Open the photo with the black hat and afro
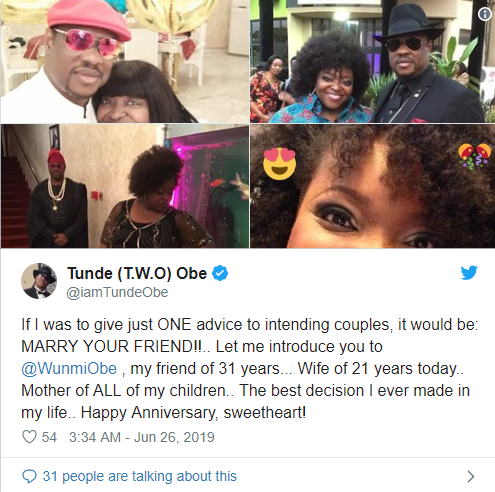The height and width of the screenshot is (492, 495). pos(373,61)
